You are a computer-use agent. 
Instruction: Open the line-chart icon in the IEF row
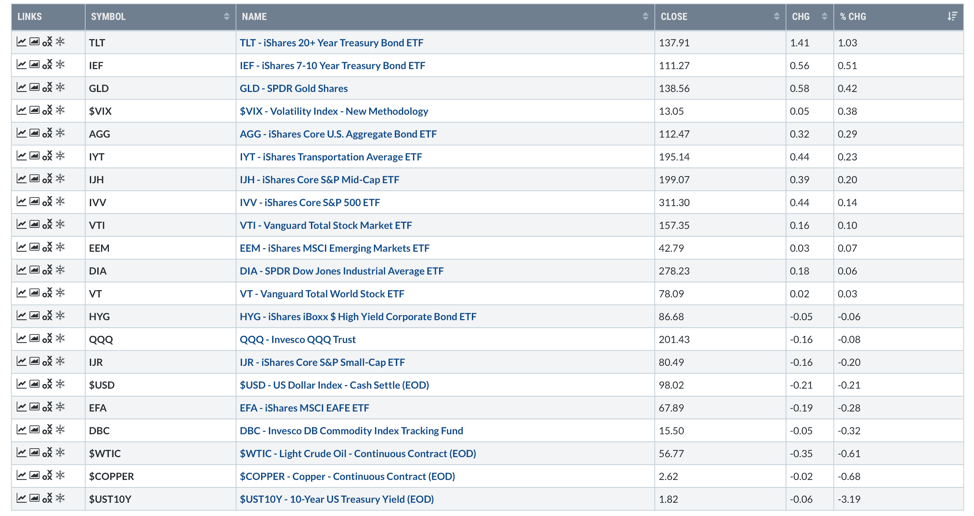tap(21, 65)
